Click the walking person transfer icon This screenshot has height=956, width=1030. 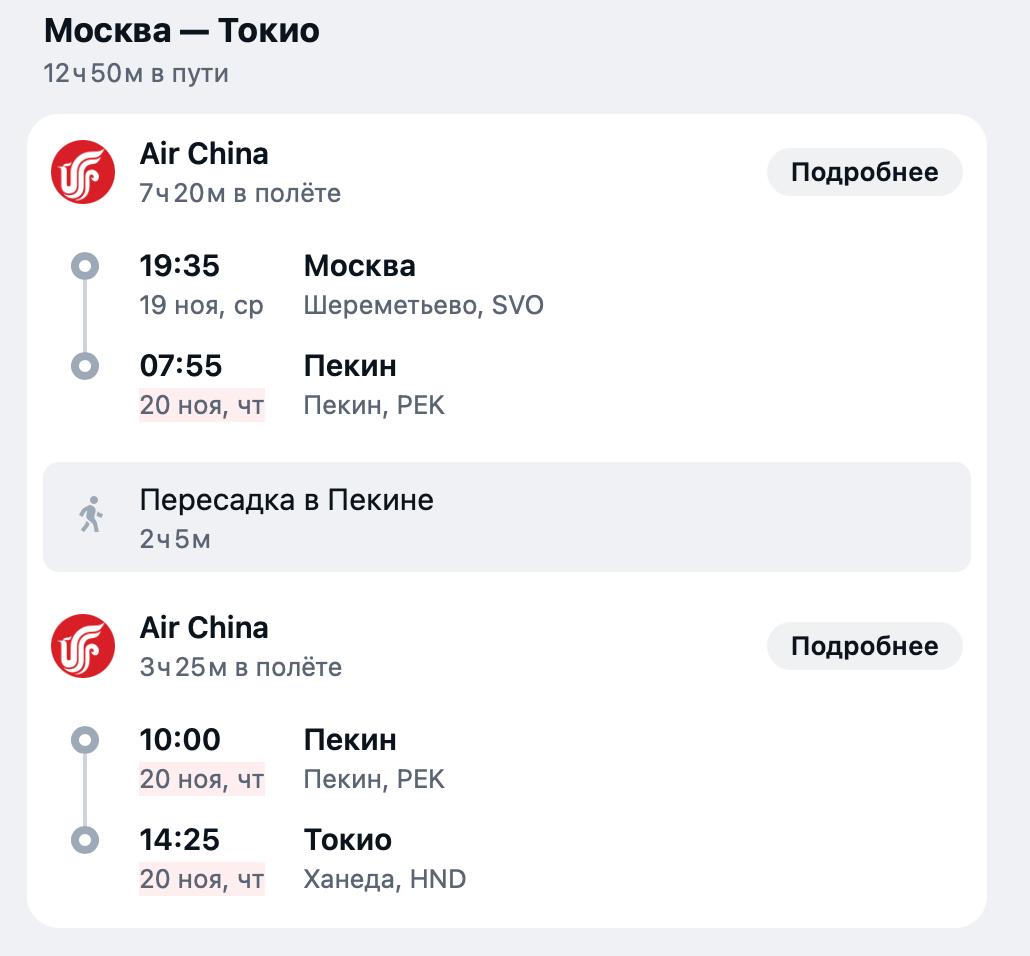tap(91, 514)
